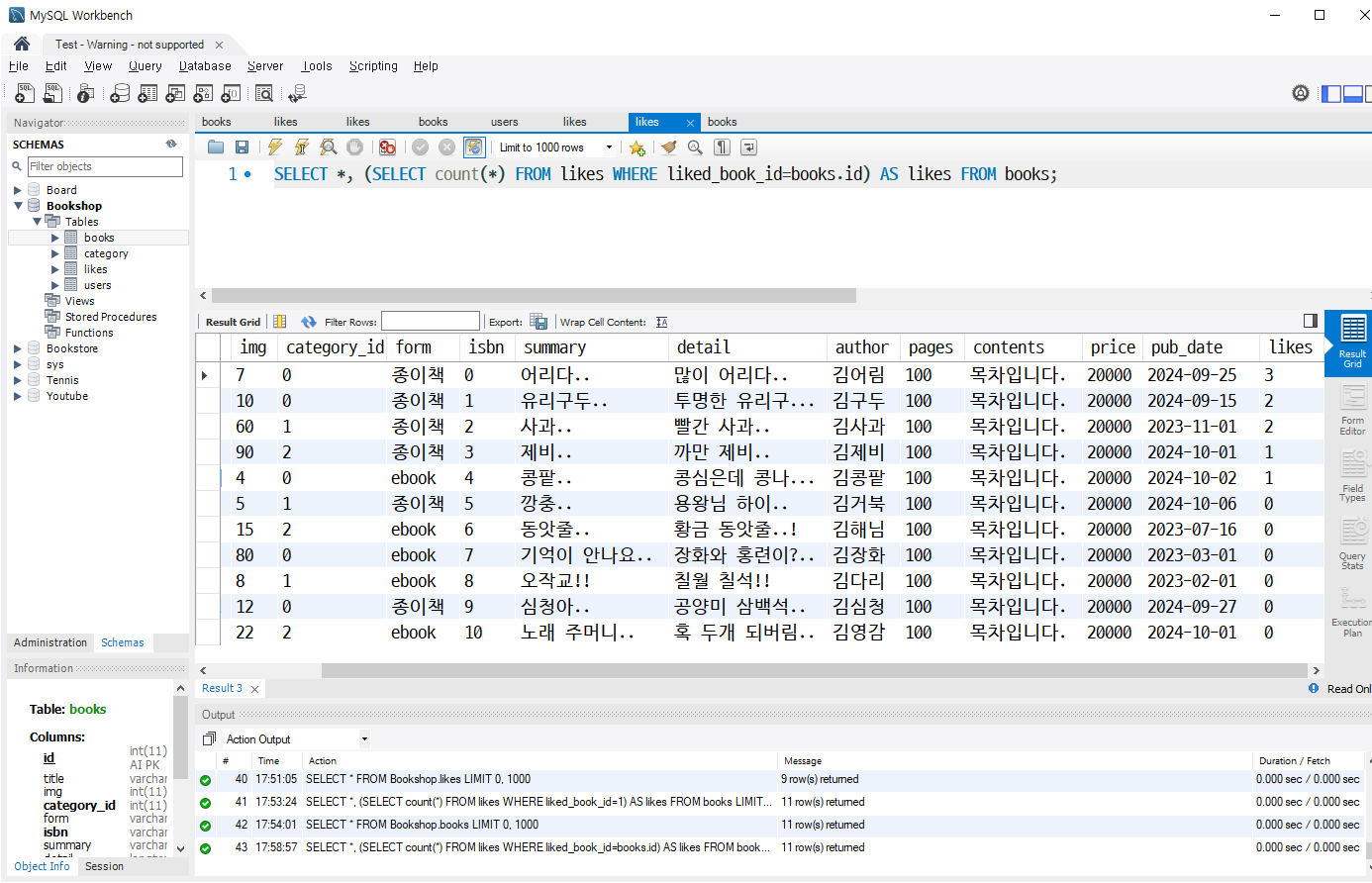
Task: Execute the whole script lightning icon
Action: (274, 147)
